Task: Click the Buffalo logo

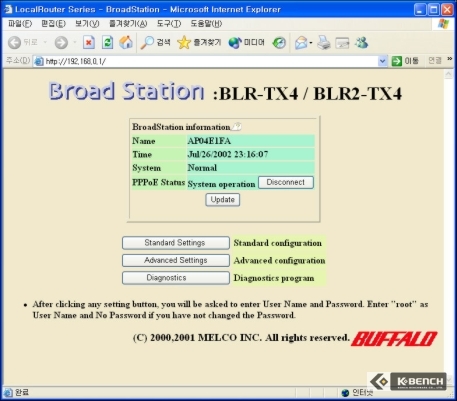Action: tap(394, 339)
